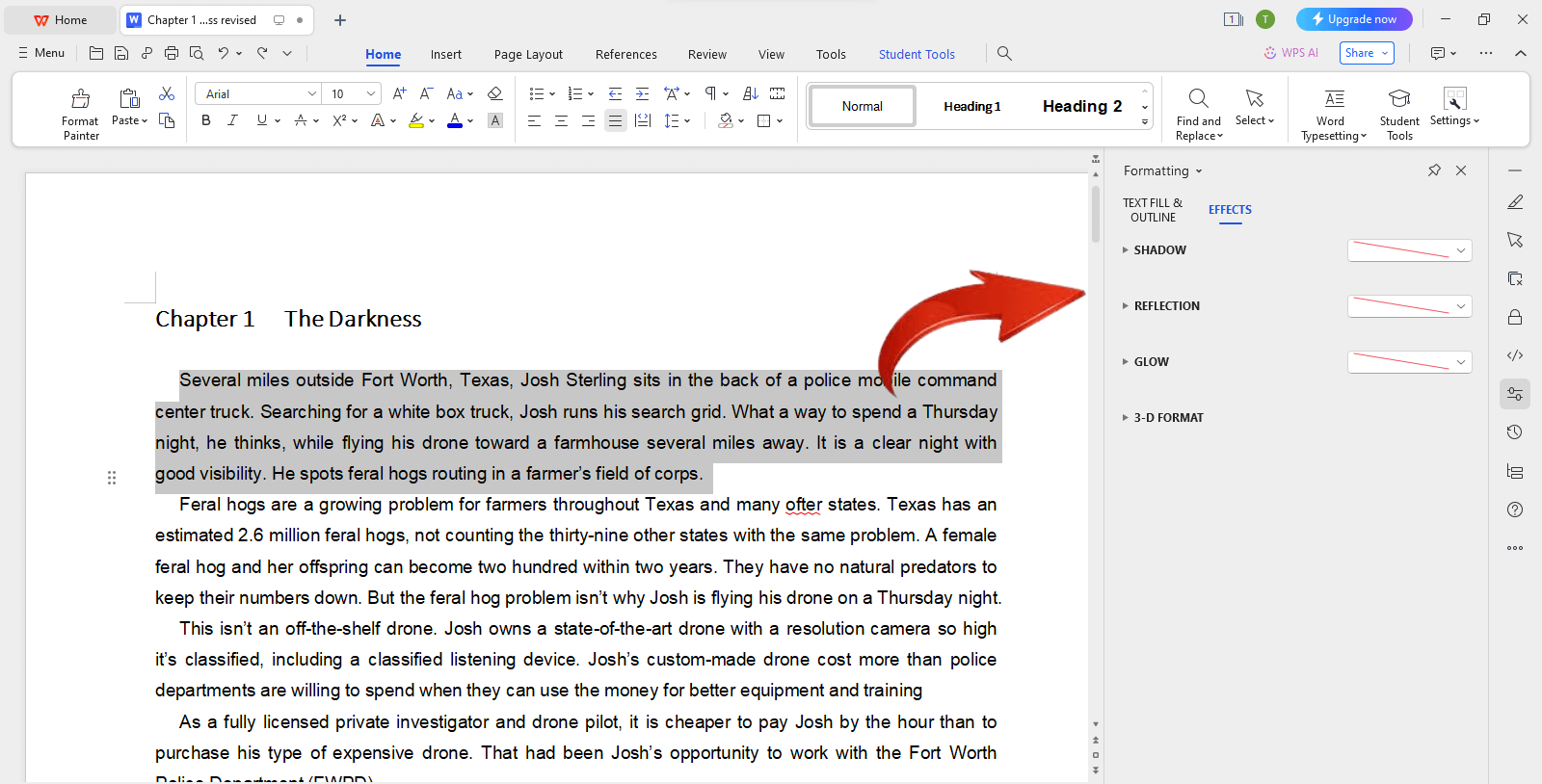The height and width of the screenshot is (784, 1542).
Task: Open the Word Typesetting tool
Action: point(1334,99)
